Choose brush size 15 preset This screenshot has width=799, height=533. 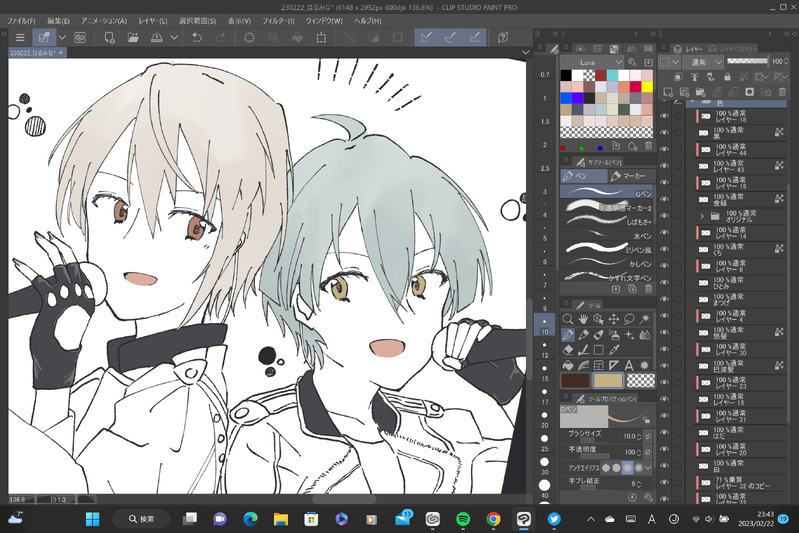[545, 372]
